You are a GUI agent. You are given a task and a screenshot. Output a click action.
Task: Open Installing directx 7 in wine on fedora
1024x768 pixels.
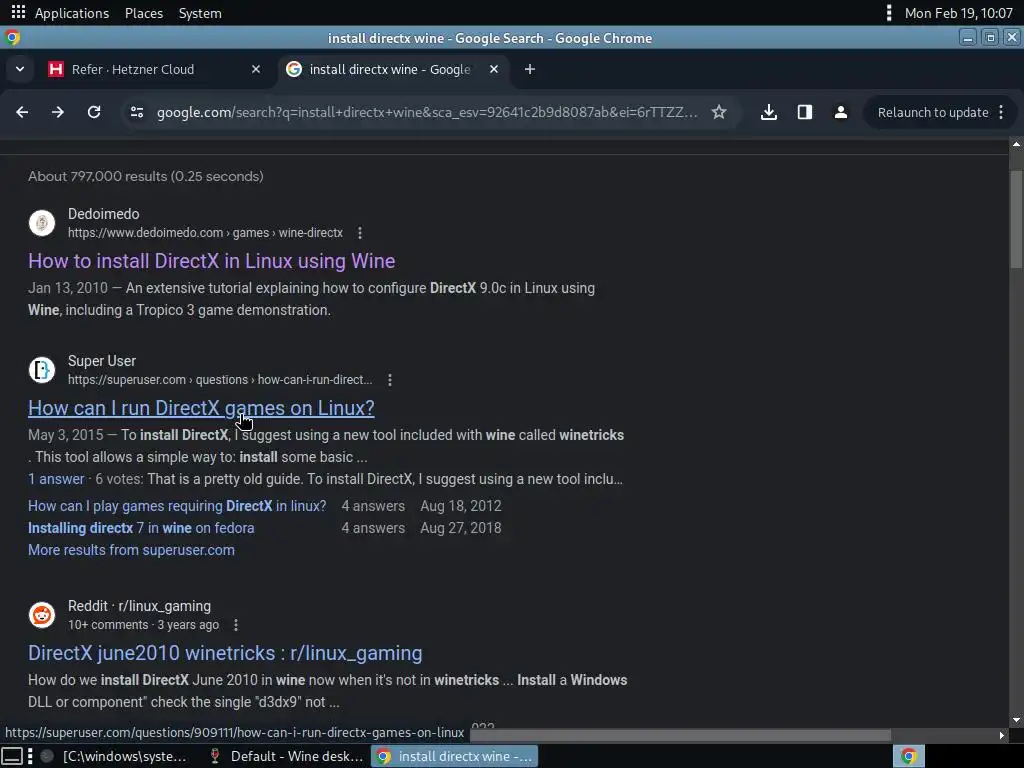tap(141, 528)
